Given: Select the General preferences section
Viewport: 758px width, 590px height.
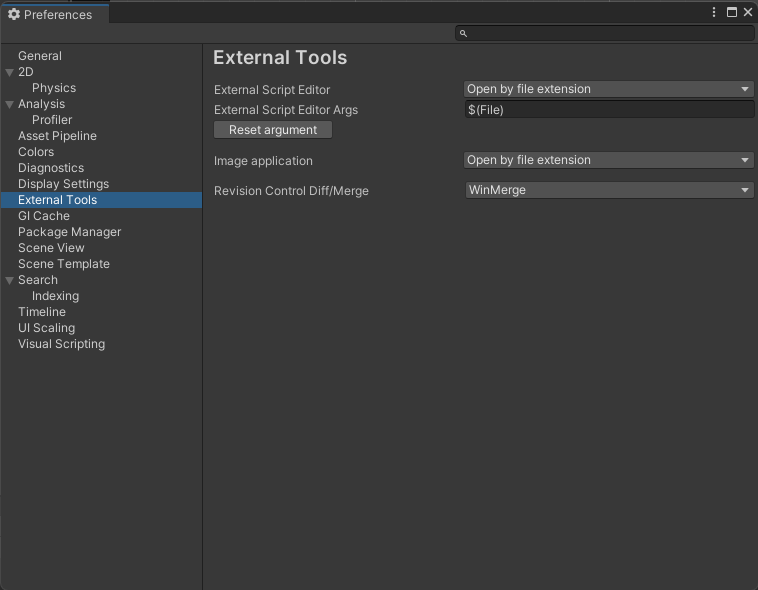Looking at the screenshot, I should 40,56.
